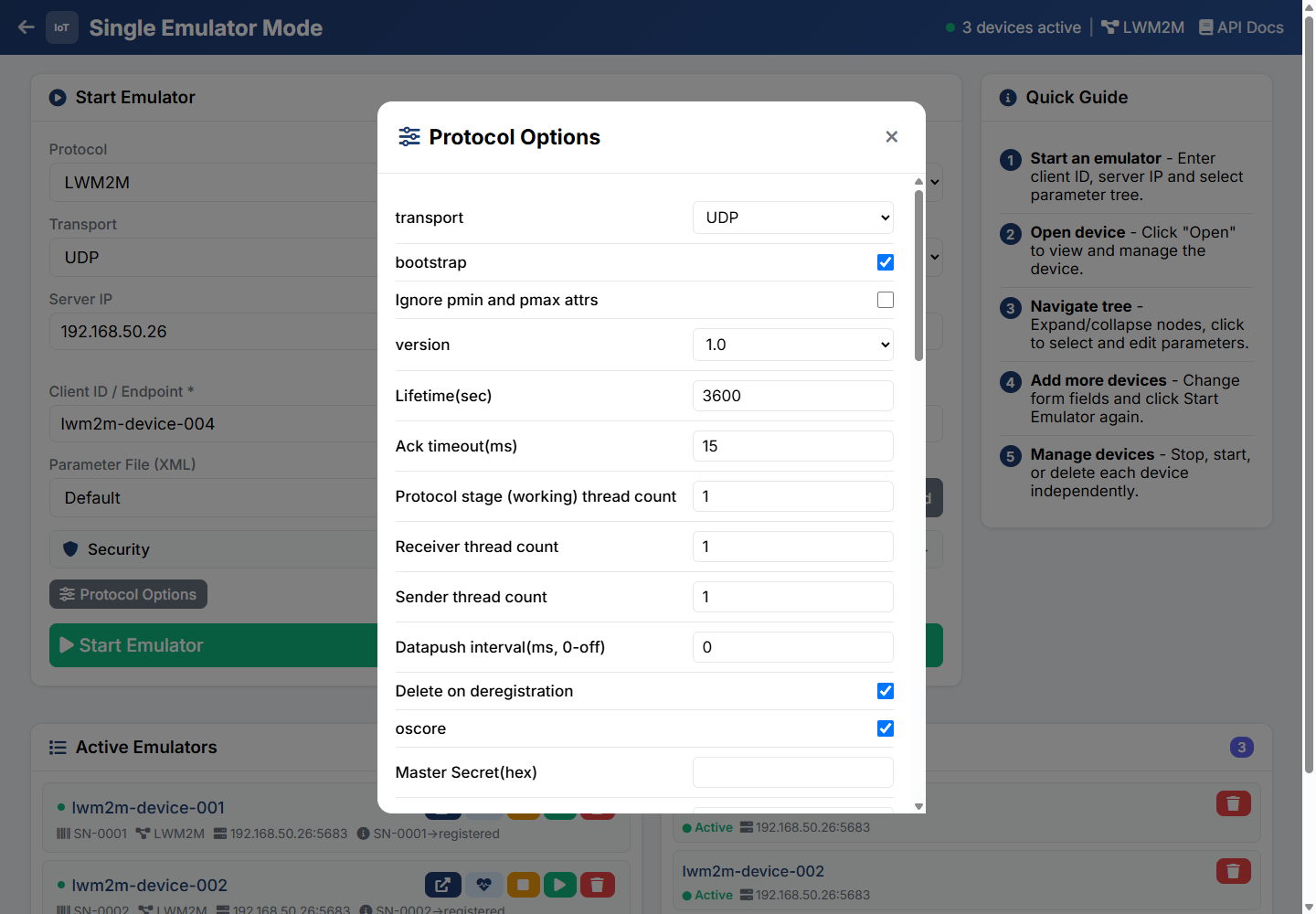Screen dimensions: 1316x914
Task: Click the Protocol Options button
Action: tap(128, 594)
